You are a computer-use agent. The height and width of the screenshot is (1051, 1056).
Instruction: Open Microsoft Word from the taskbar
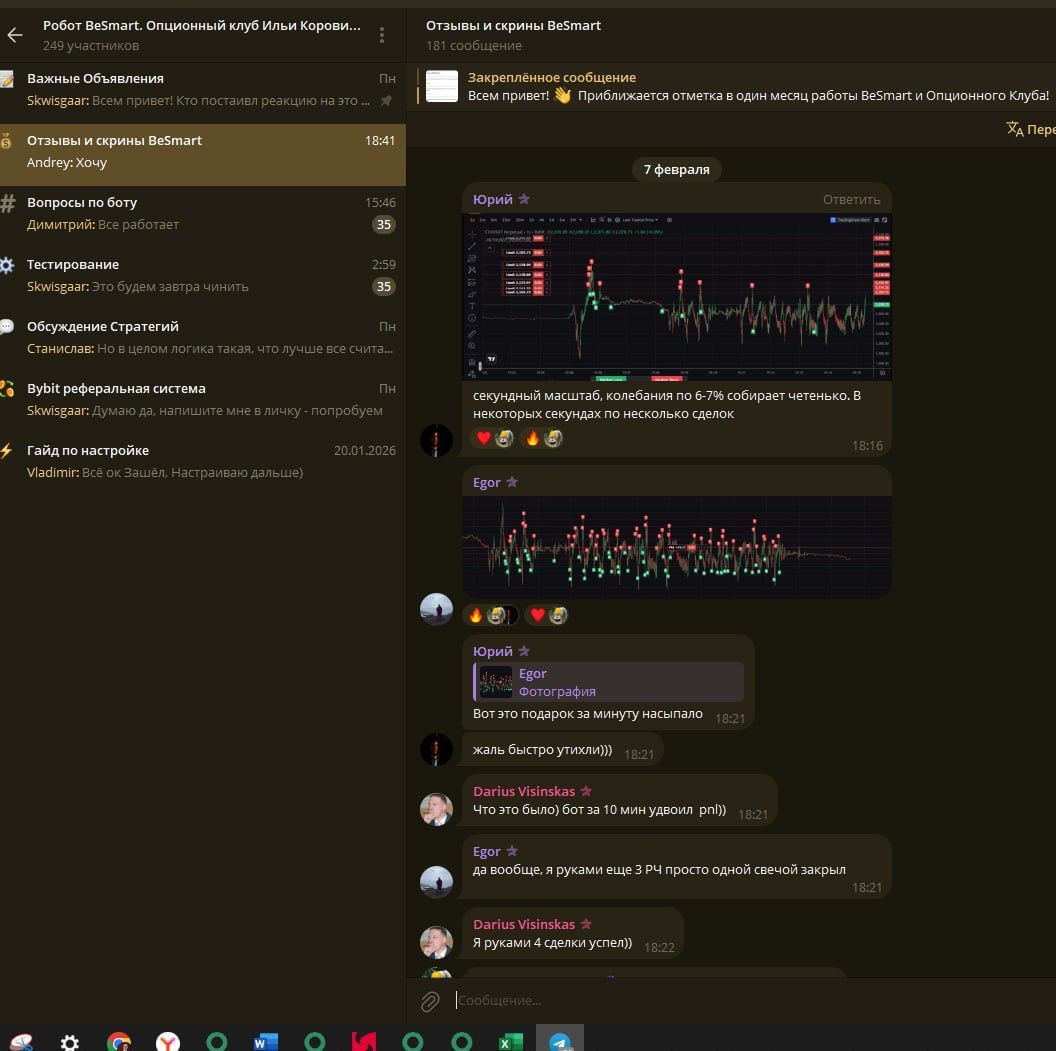265,1042
